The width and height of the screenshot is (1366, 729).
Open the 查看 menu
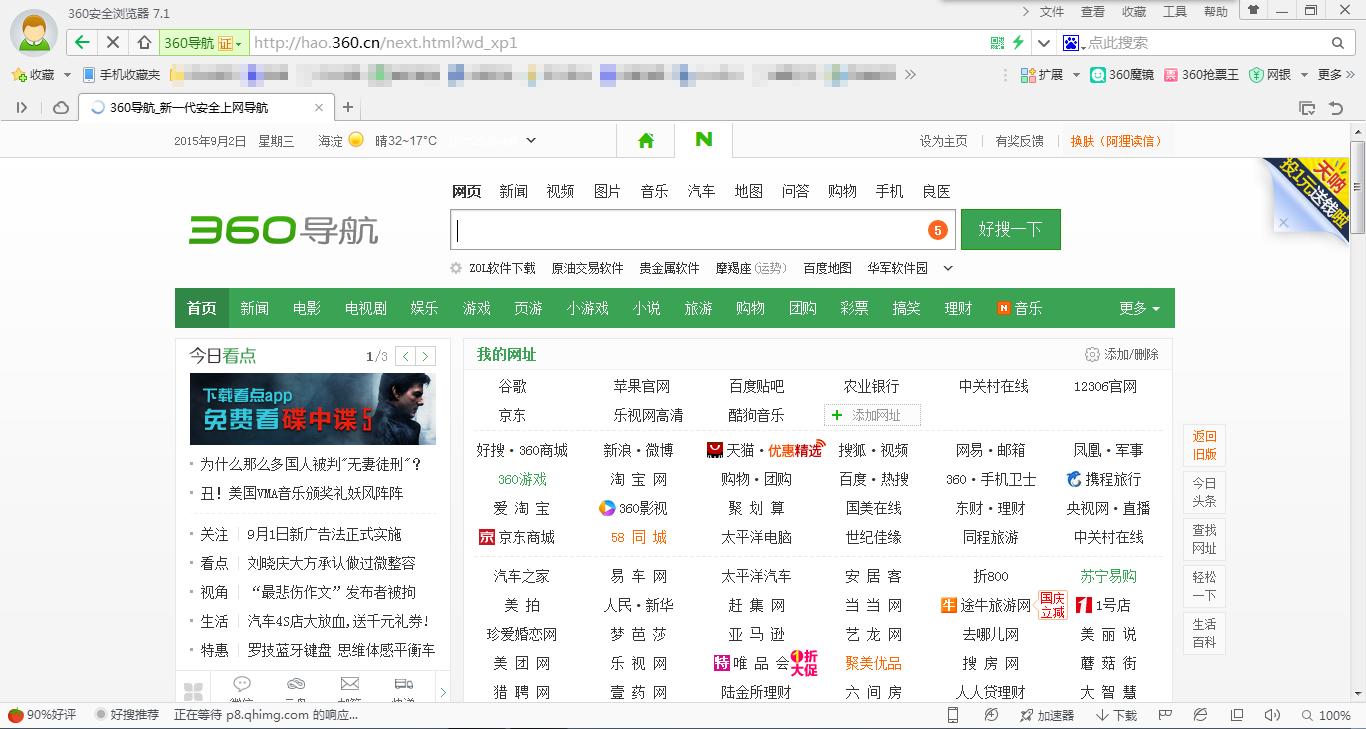1093,12
